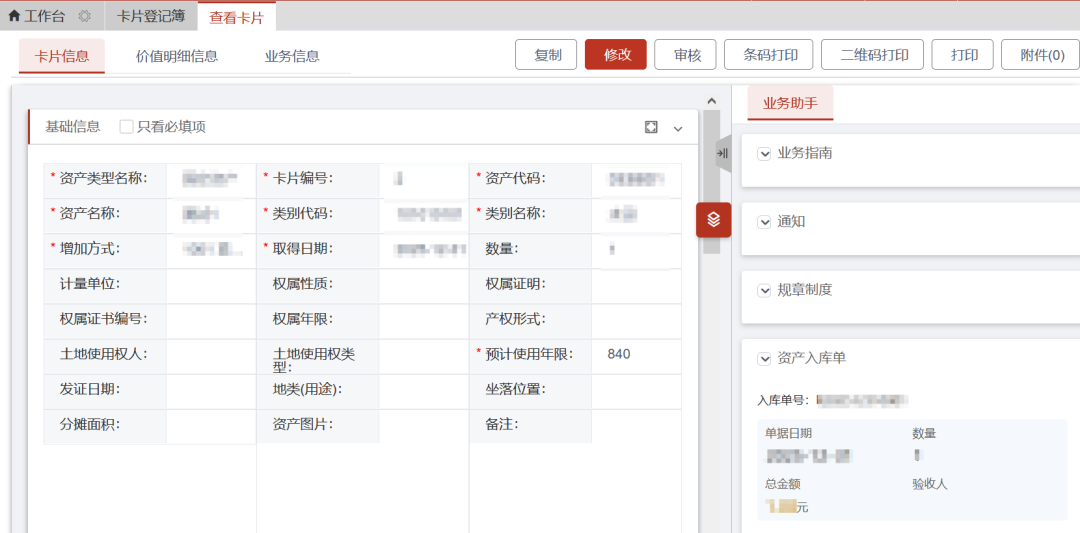Open the 价值明细信息 tab
The width and height of the screenshot is (1080, 533).
177,56
